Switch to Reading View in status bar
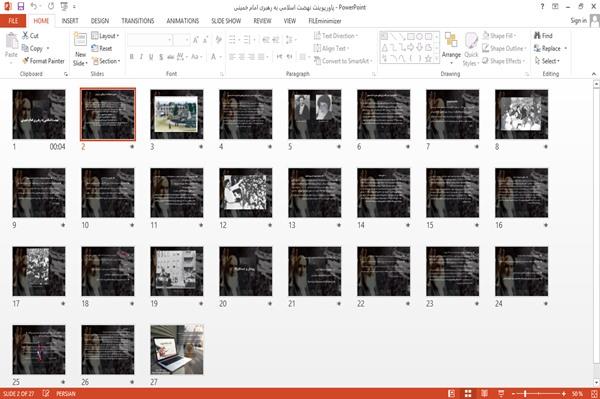The image size is (600, 399). click(x=484, y=394)
